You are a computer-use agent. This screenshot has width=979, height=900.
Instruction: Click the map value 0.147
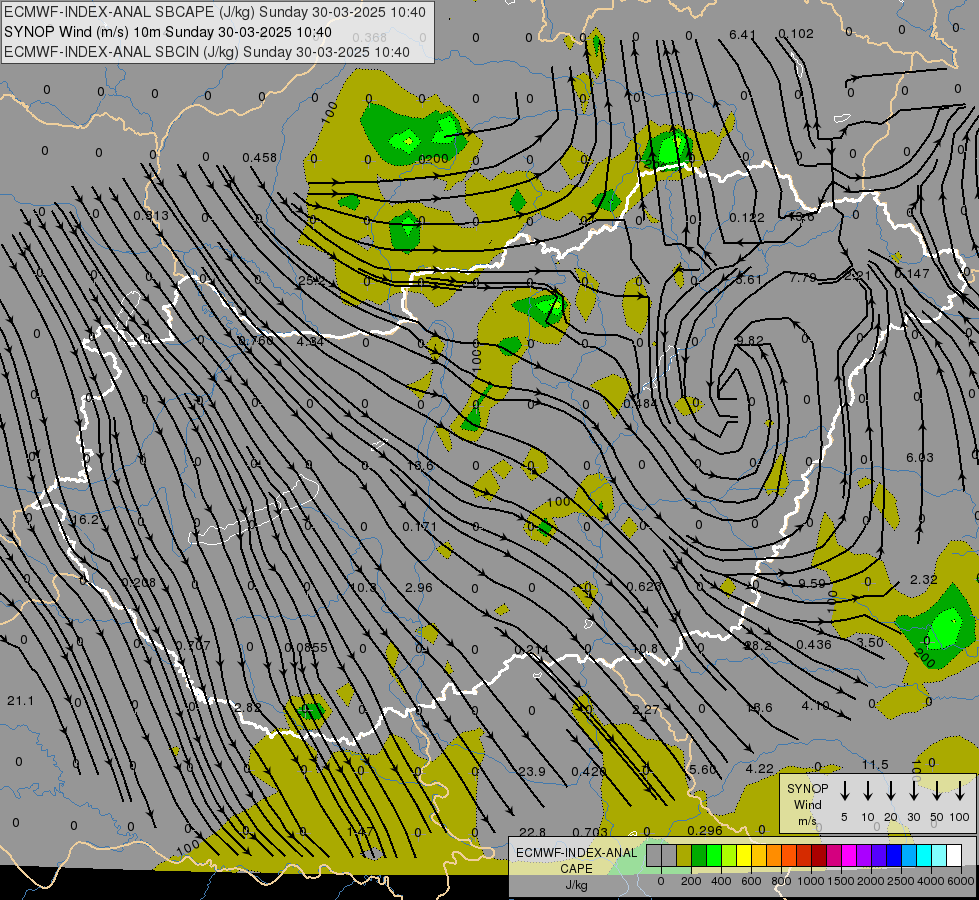[x=912, y=273]
